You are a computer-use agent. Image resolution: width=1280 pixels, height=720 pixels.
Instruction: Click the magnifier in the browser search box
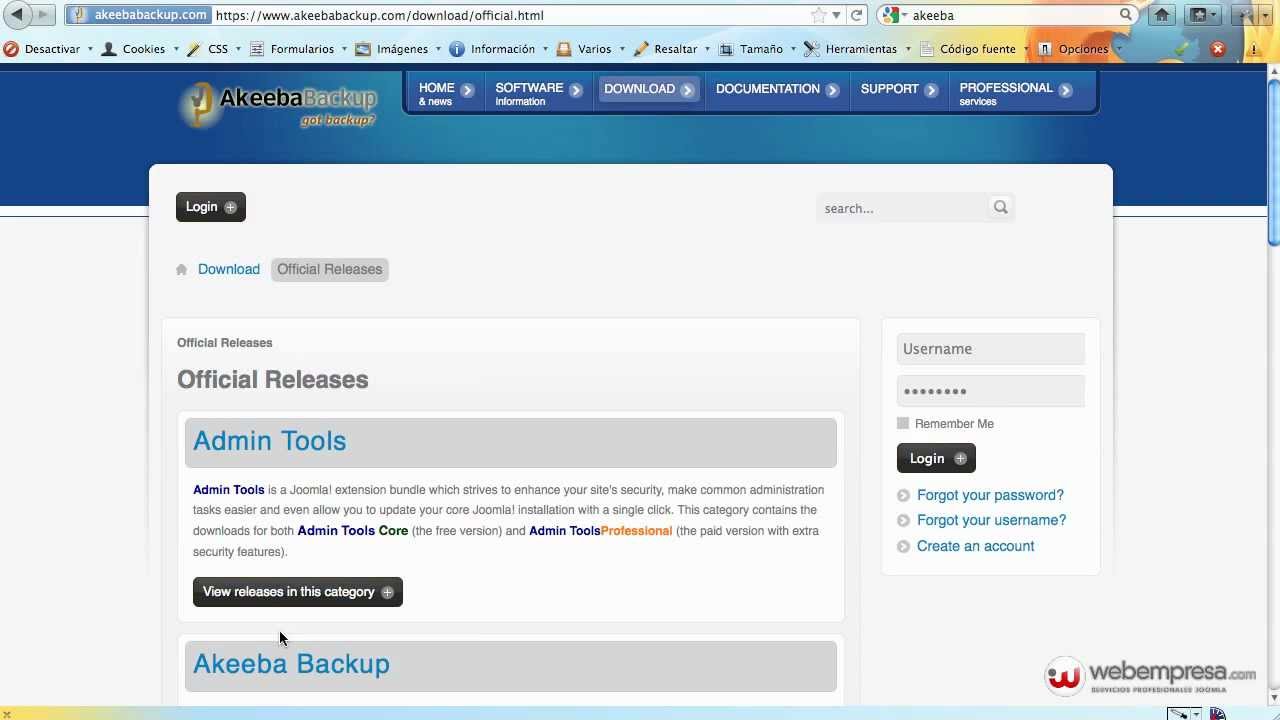point(1126,15)
